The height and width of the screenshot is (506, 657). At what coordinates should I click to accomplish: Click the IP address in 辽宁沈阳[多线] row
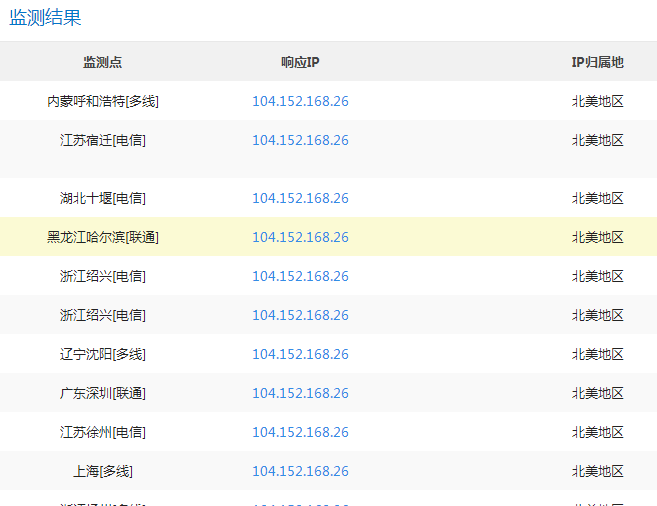pos(300,354)
